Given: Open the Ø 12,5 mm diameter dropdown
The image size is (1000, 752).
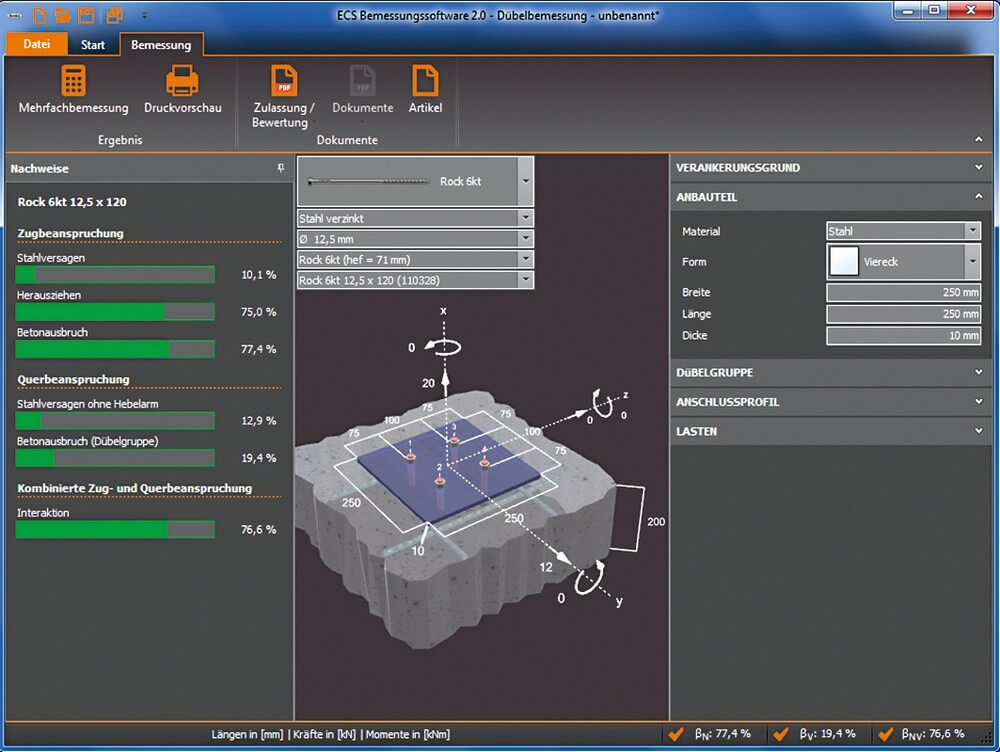Looking at the screenshot, I should pyautogui.click(x=526, y=239).
